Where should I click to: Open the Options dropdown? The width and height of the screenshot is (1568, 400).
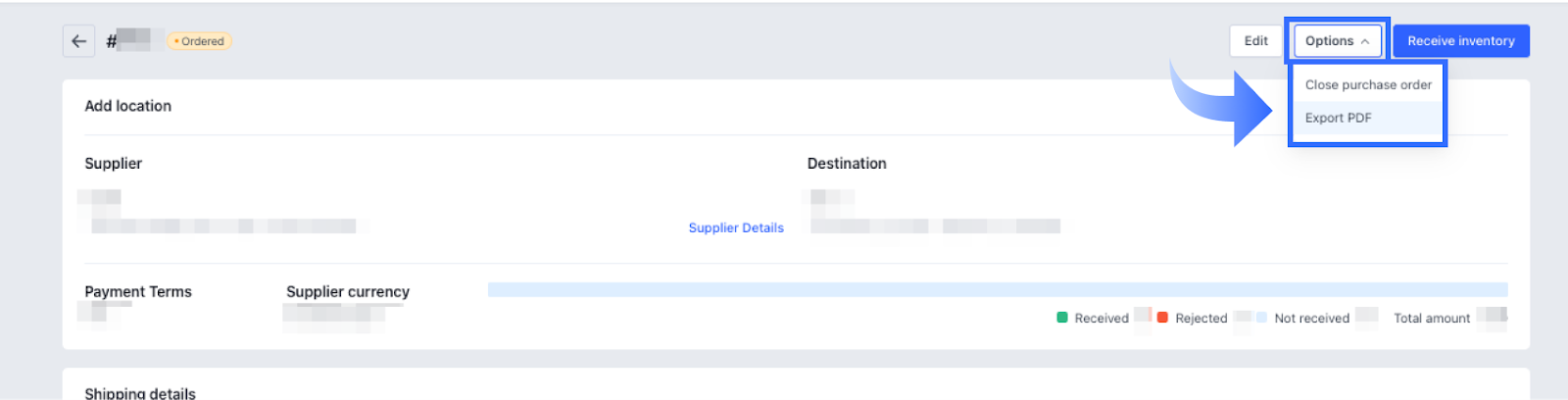click(1337, 41)
